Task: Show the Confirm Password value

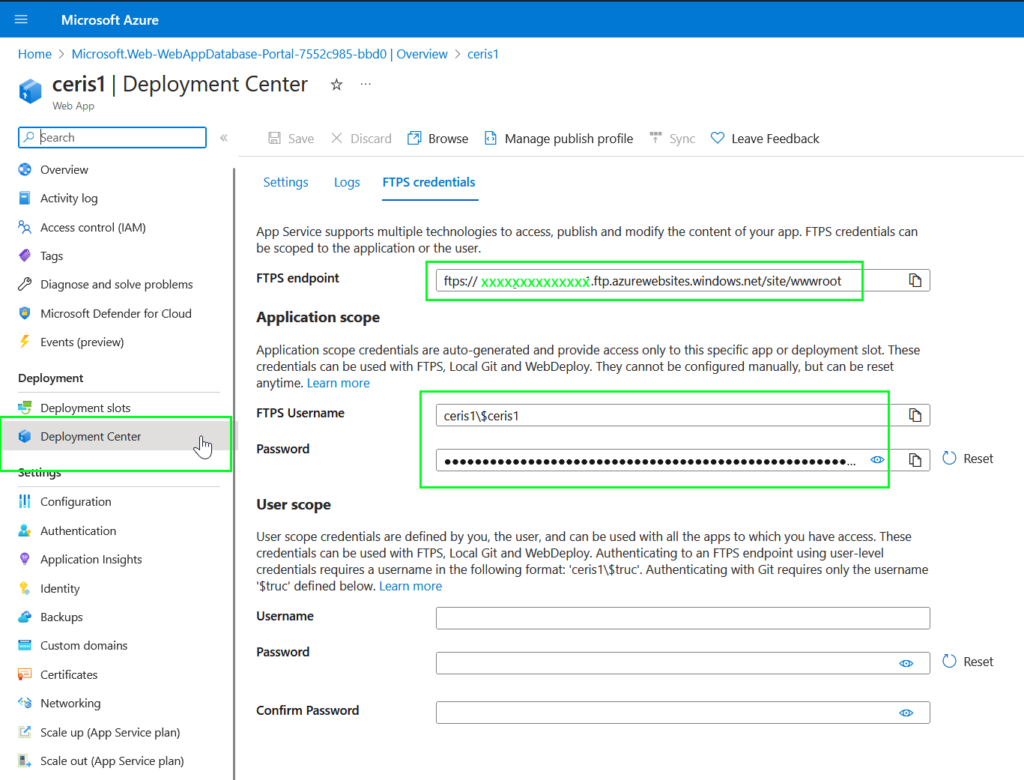Action: point(906,713)
